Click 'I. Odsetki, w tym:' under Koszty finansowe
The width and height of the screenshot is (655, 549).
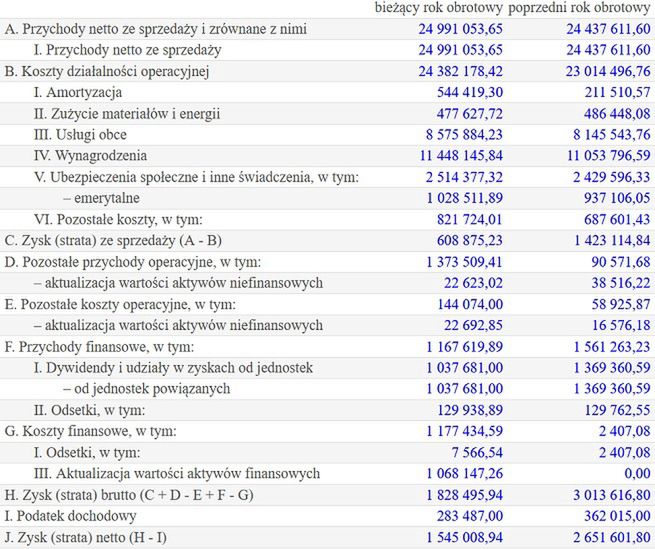(87, 452)
